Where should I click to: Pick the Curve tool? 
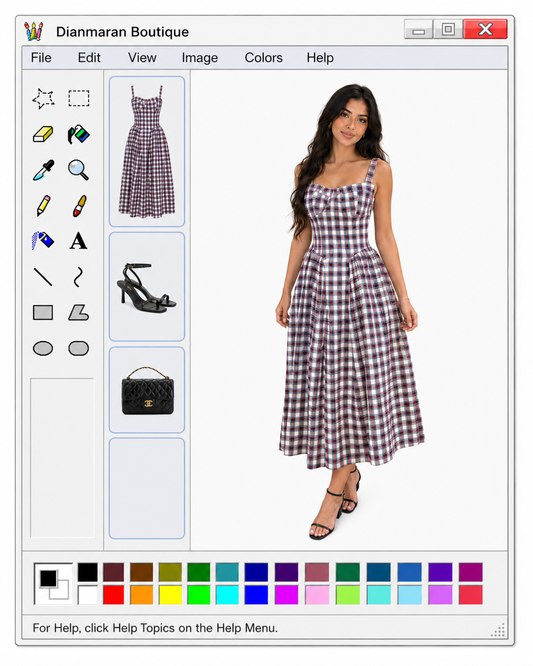[x=78, y=277]
